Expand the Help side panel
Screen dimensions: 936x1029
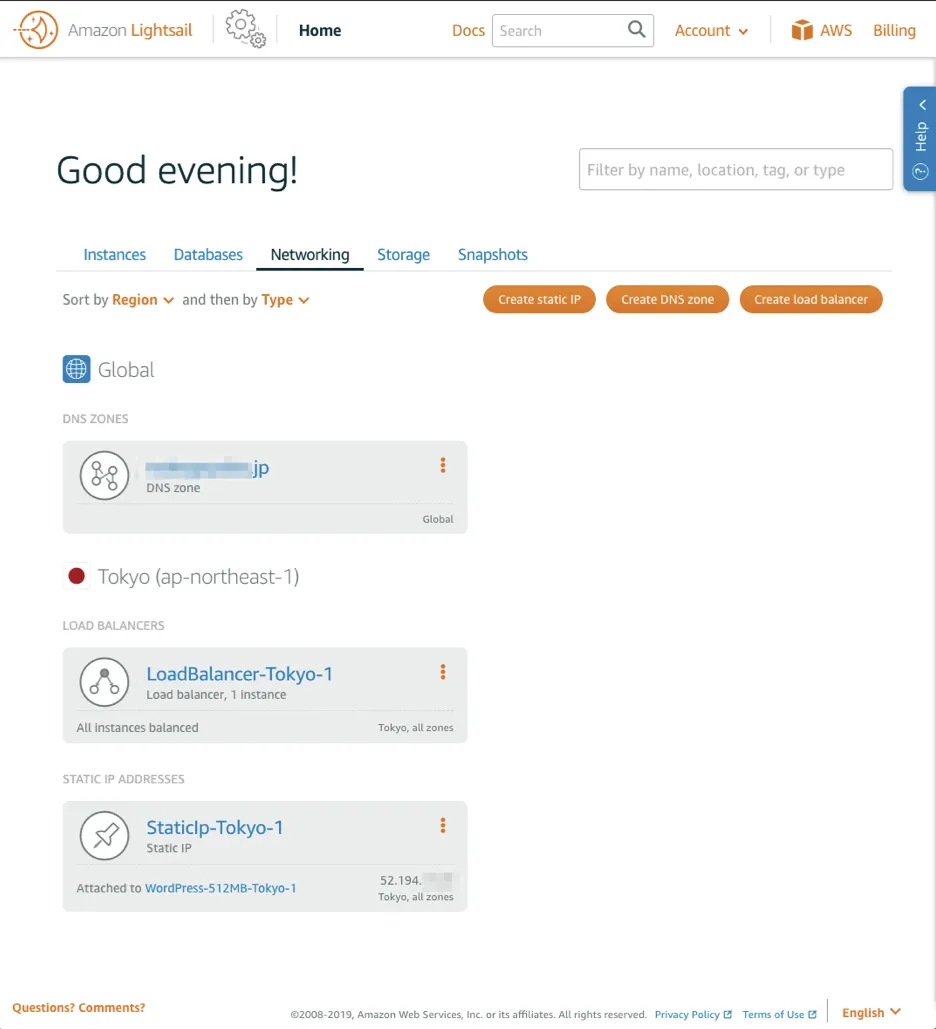920,138
